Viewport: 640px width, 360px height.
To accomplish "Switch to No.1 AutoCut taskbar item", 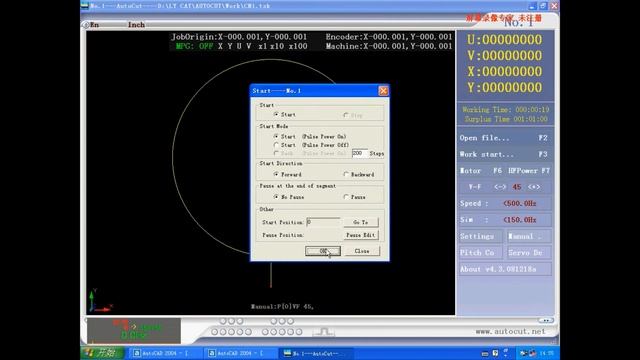I will (x=316, y=353).
